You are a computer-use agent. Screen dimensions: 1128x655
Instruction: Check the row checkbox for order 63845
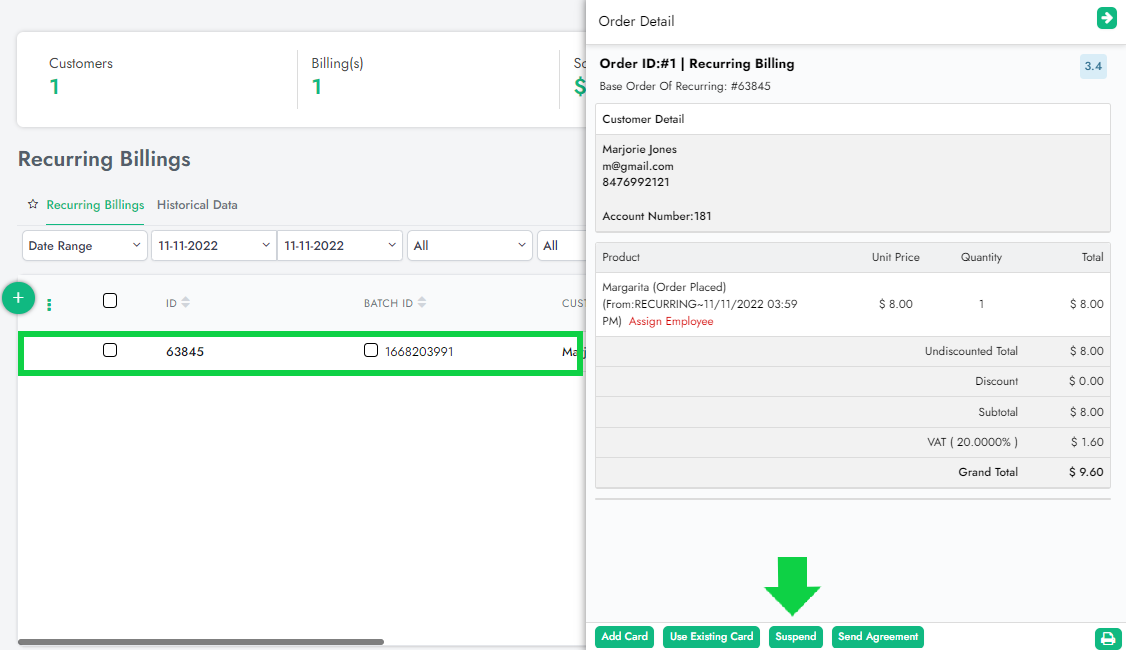(x=110, y=351)
